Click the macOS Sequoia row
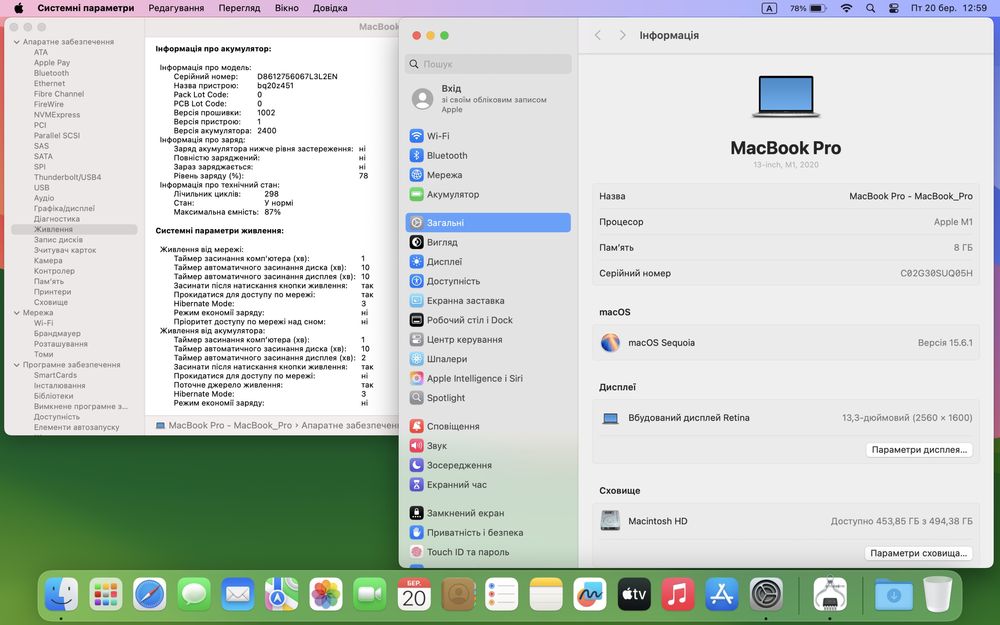 pos(786,342)
